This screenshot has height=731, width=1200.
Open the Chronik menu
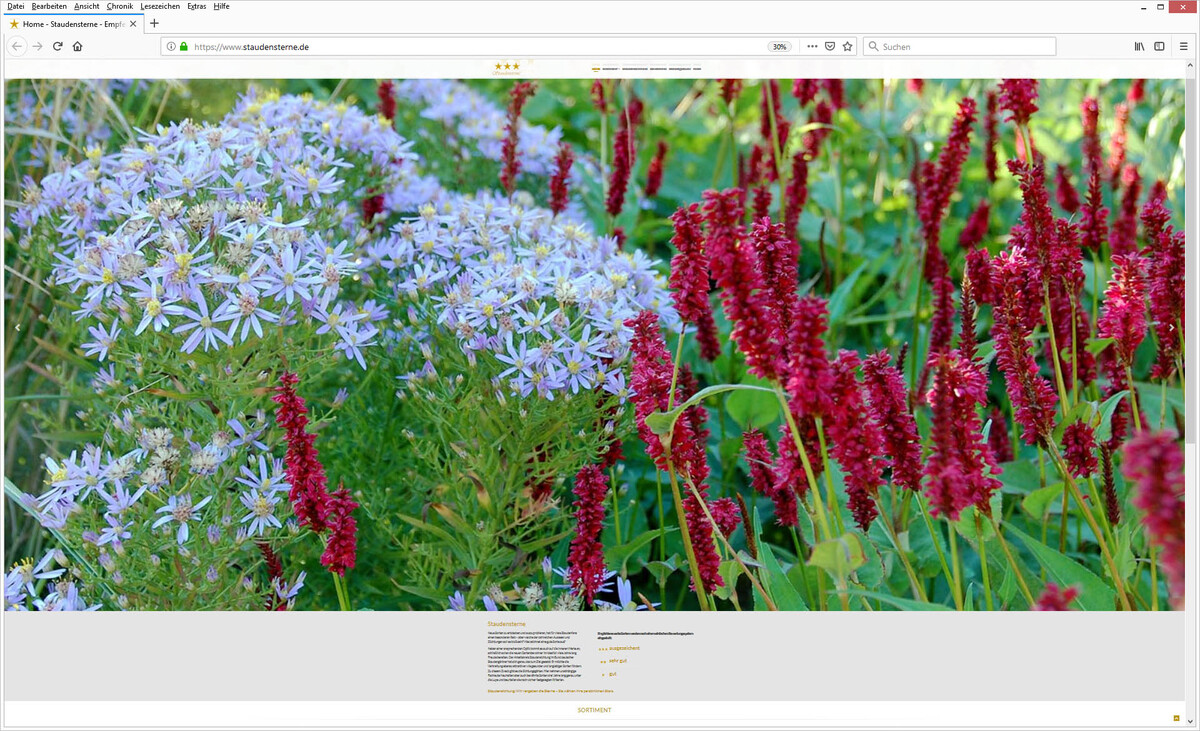[120, 6]
